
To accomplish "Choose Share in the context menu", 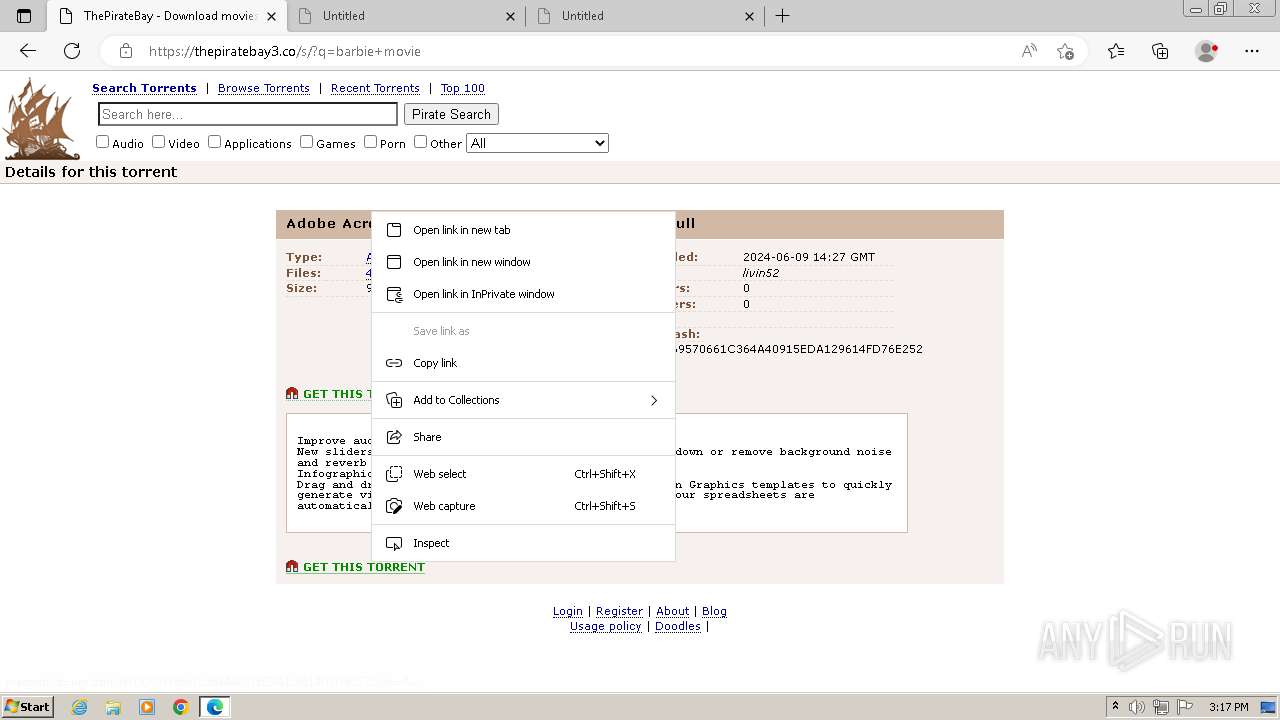I will coord(523,437).
